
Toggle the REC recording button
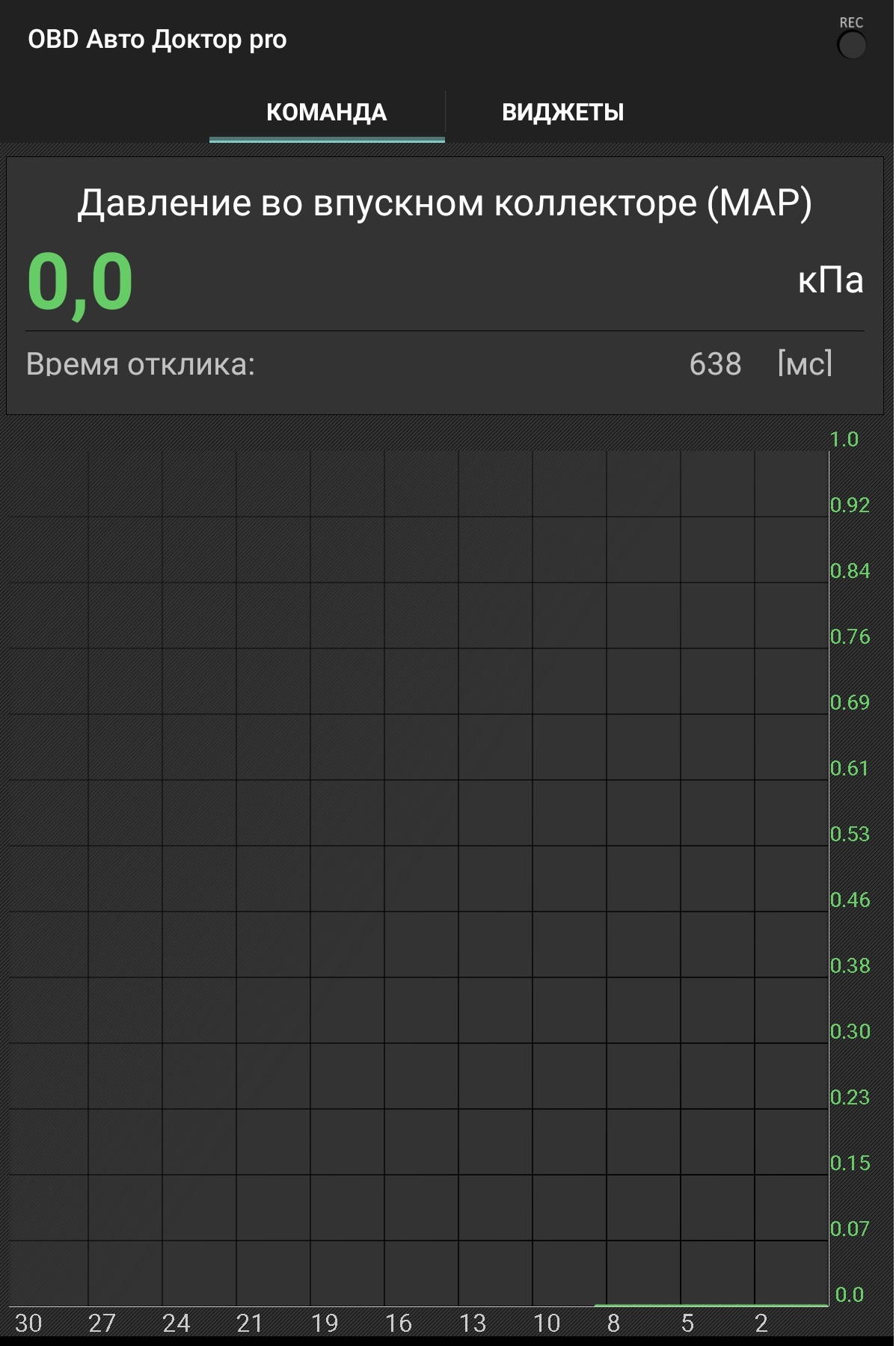point(851,45)
